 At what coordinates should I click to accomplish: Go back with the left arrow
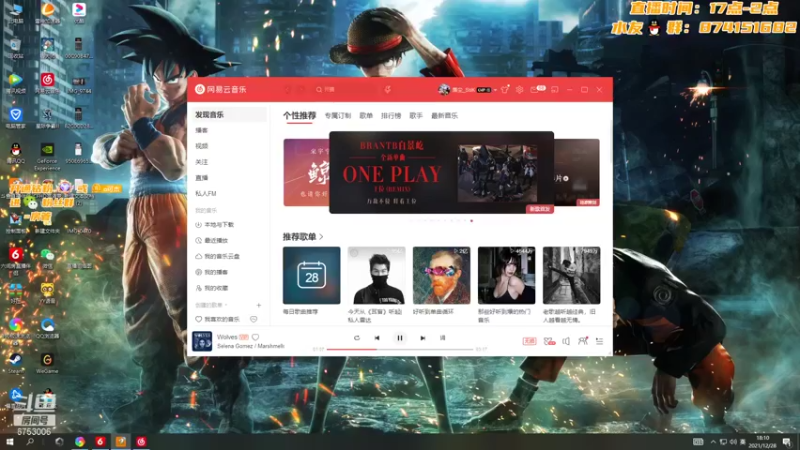(287, 90)
